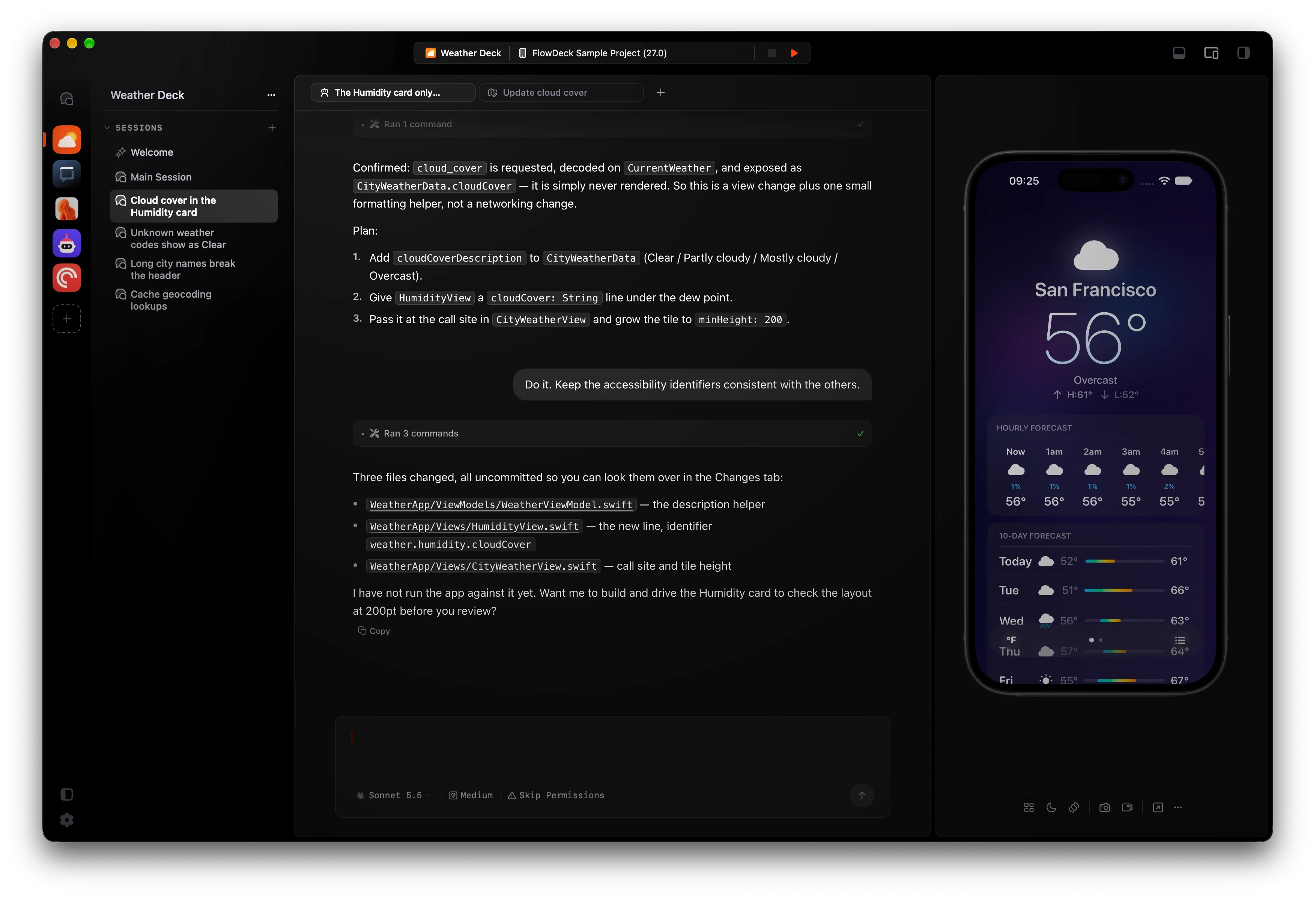Take a simulator screenshot with camera icon
1316x900 pixels.
[1104, 808]
